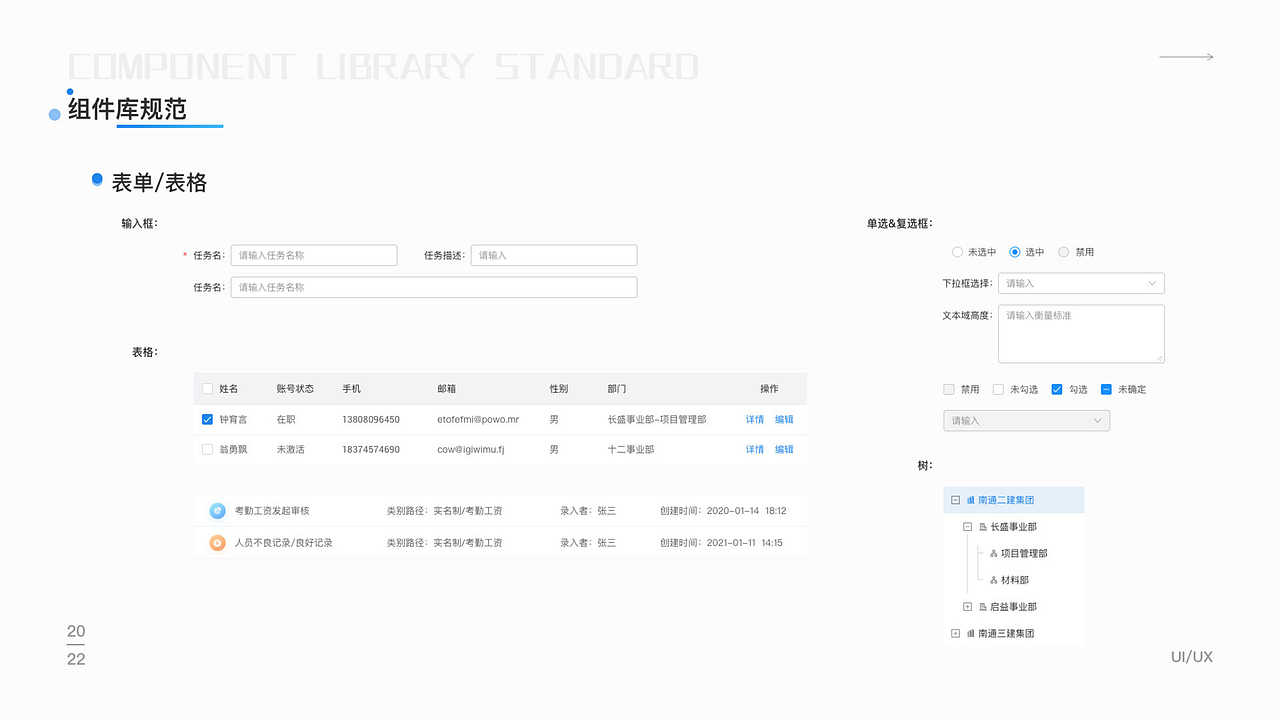The image size is (1280, 720).
Task: Focus the required 任务名 field with asterisk
Action: pyautogui.click(x=314, y=255)
